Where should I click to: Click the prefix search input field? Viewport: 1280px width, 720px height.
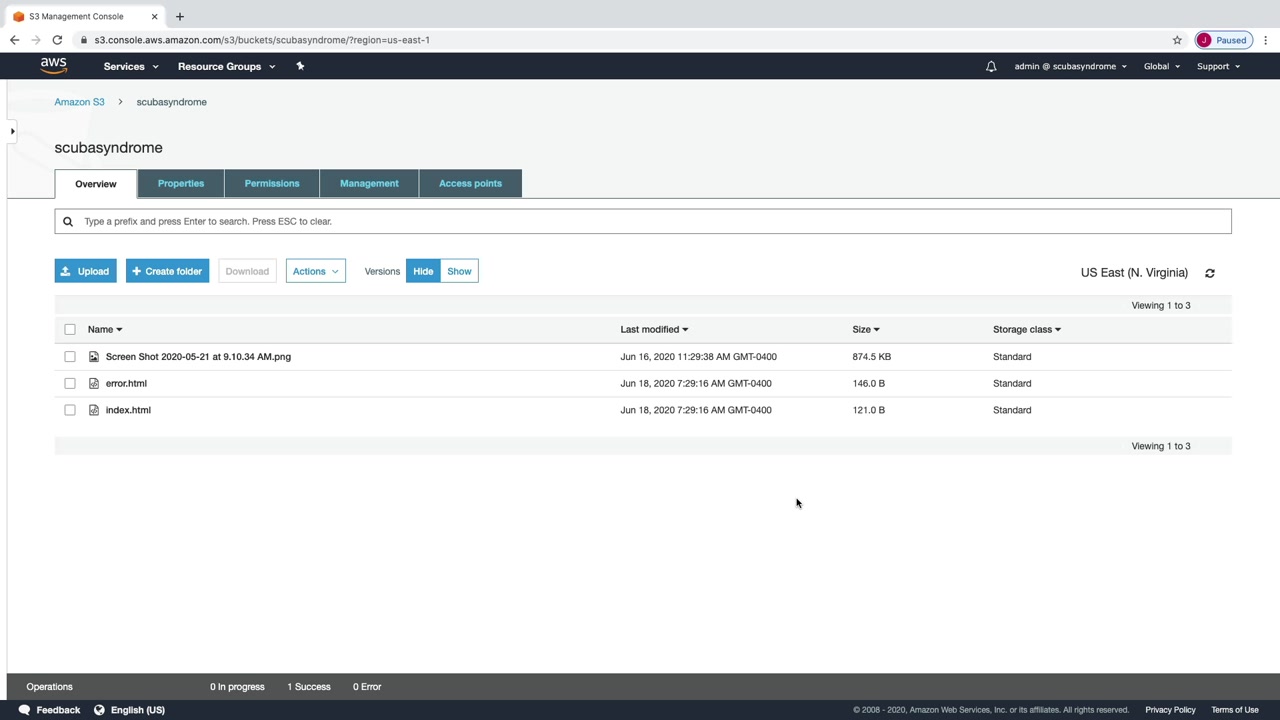tap(643, 221)
